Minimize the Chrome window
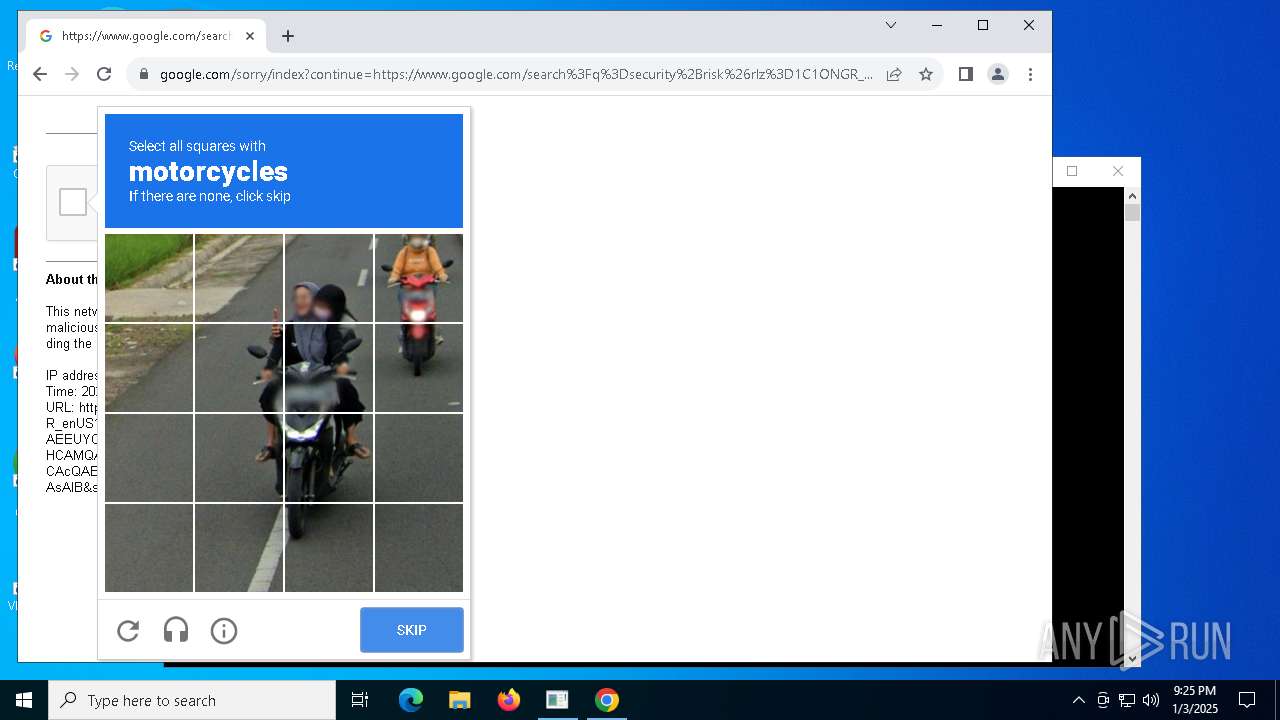The height and width of the screenshot is (720, 1280). tap(937, 25)
